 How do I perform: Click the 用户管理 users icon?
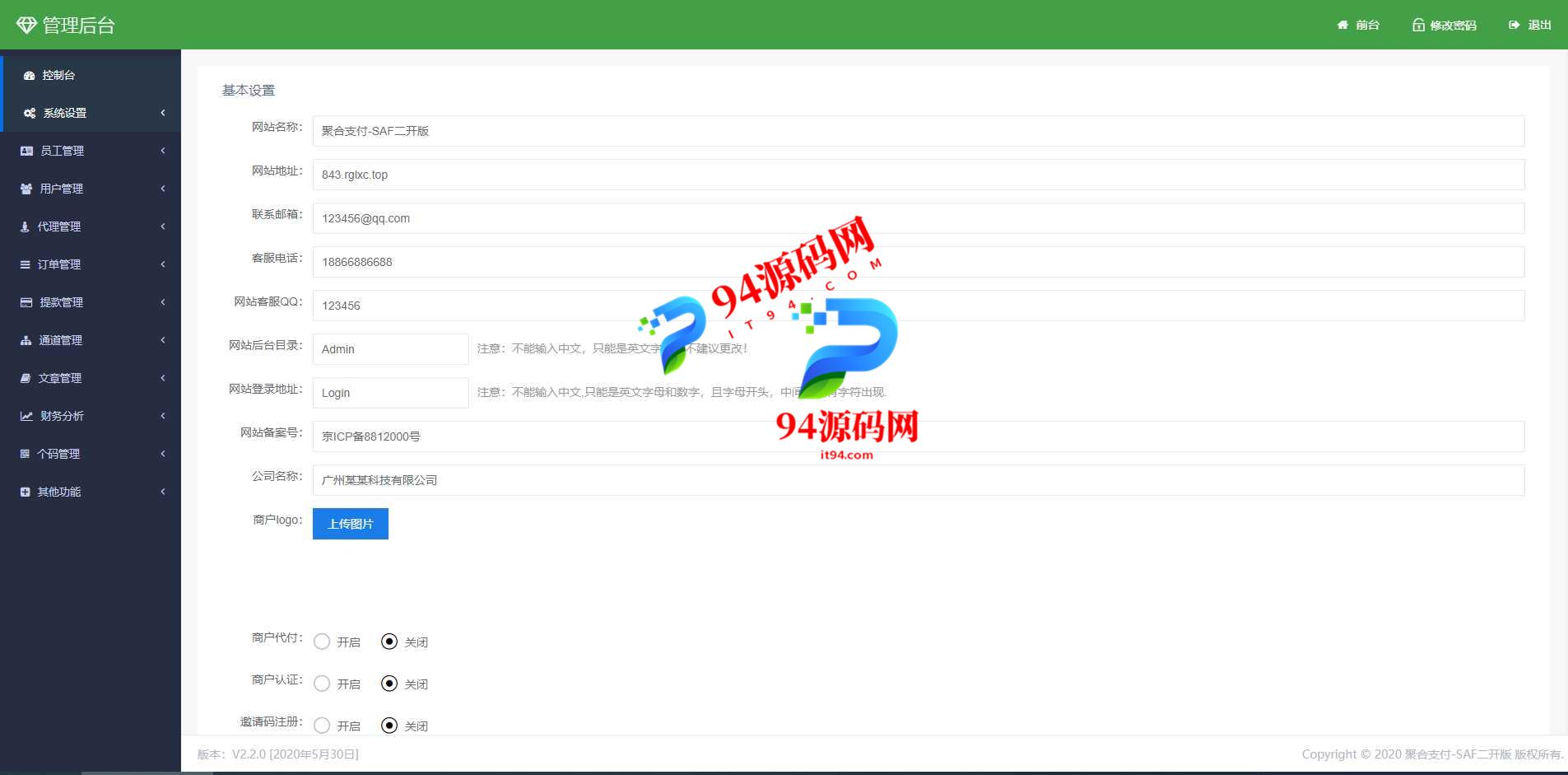coord(26,189)
